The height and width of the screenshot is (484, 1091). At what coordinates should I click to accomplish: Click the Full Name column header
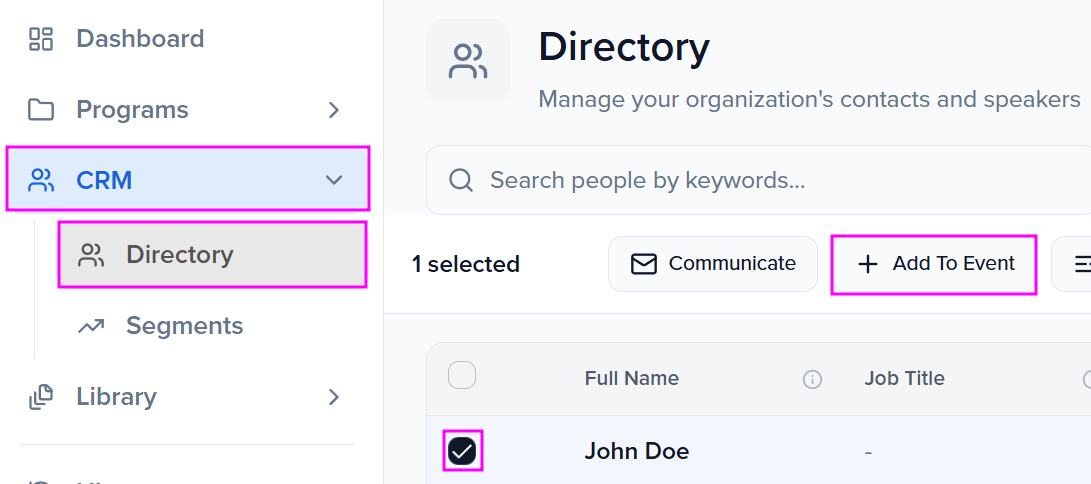(x=632, y=378)
